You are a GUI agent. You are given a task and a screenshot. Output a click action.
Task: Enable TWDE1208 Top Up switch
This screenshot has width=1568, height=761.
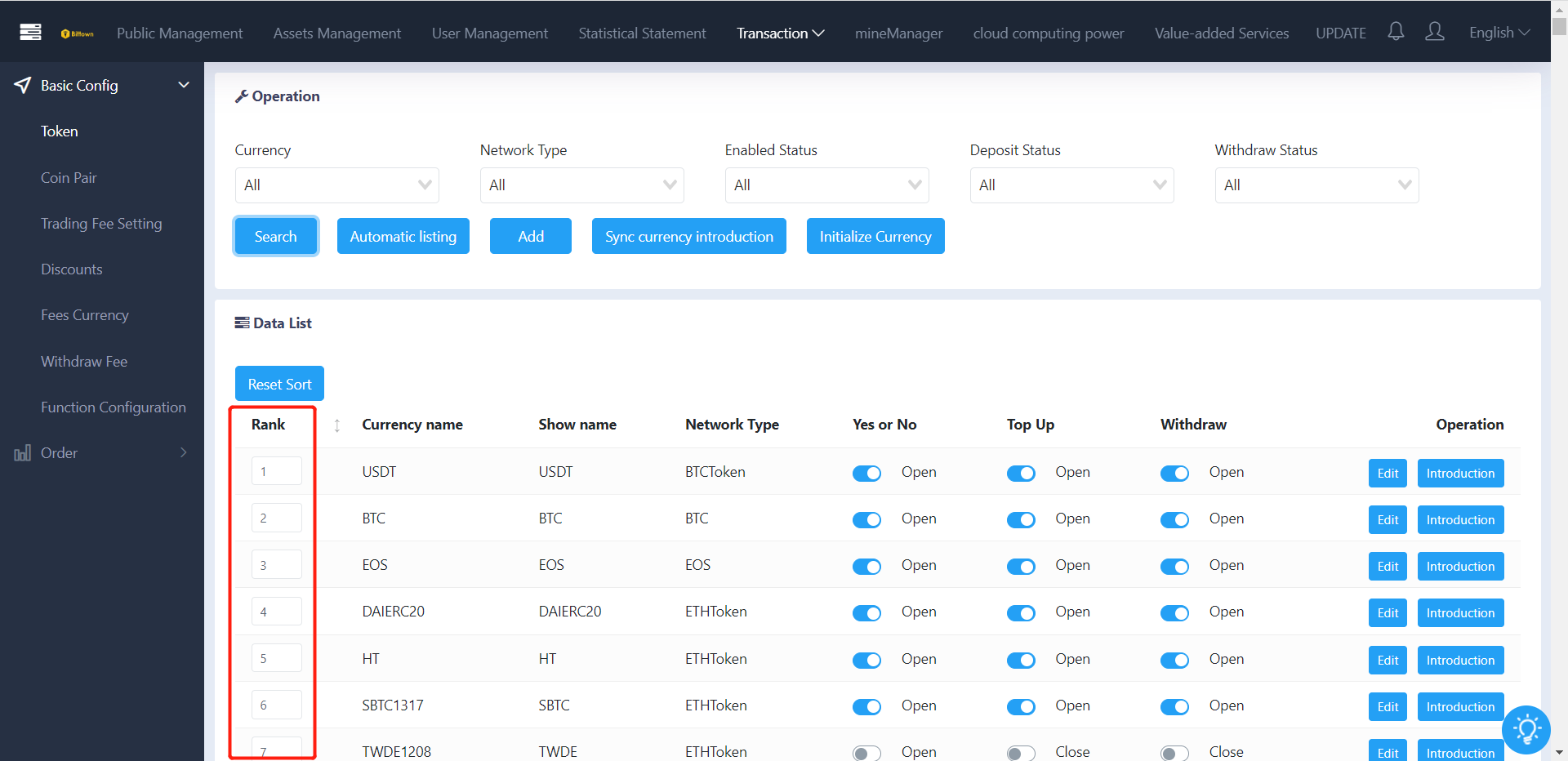pos(1021,753)
